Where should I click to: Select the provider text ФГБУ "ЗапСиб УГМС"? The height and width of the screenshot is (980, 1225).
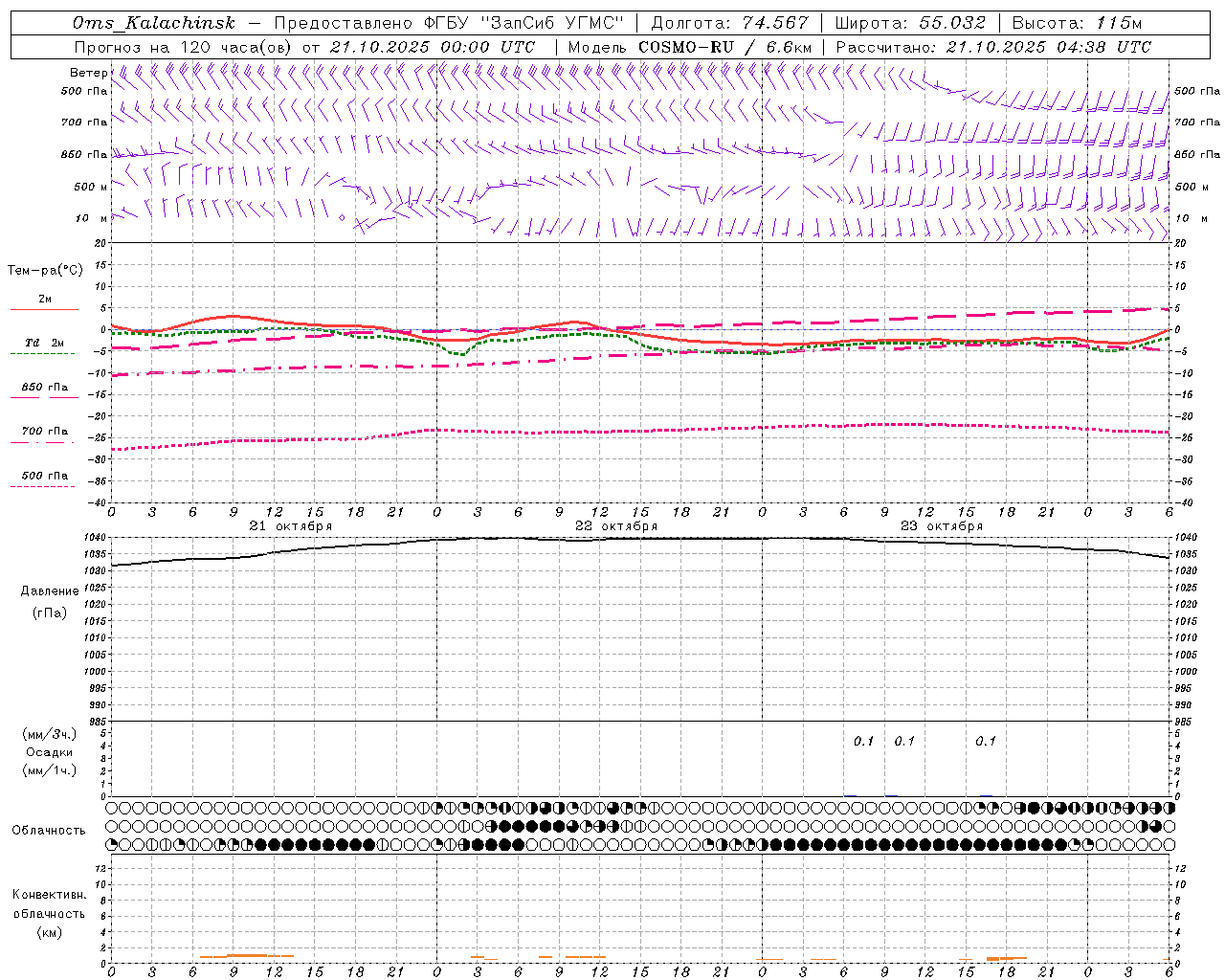524,23
